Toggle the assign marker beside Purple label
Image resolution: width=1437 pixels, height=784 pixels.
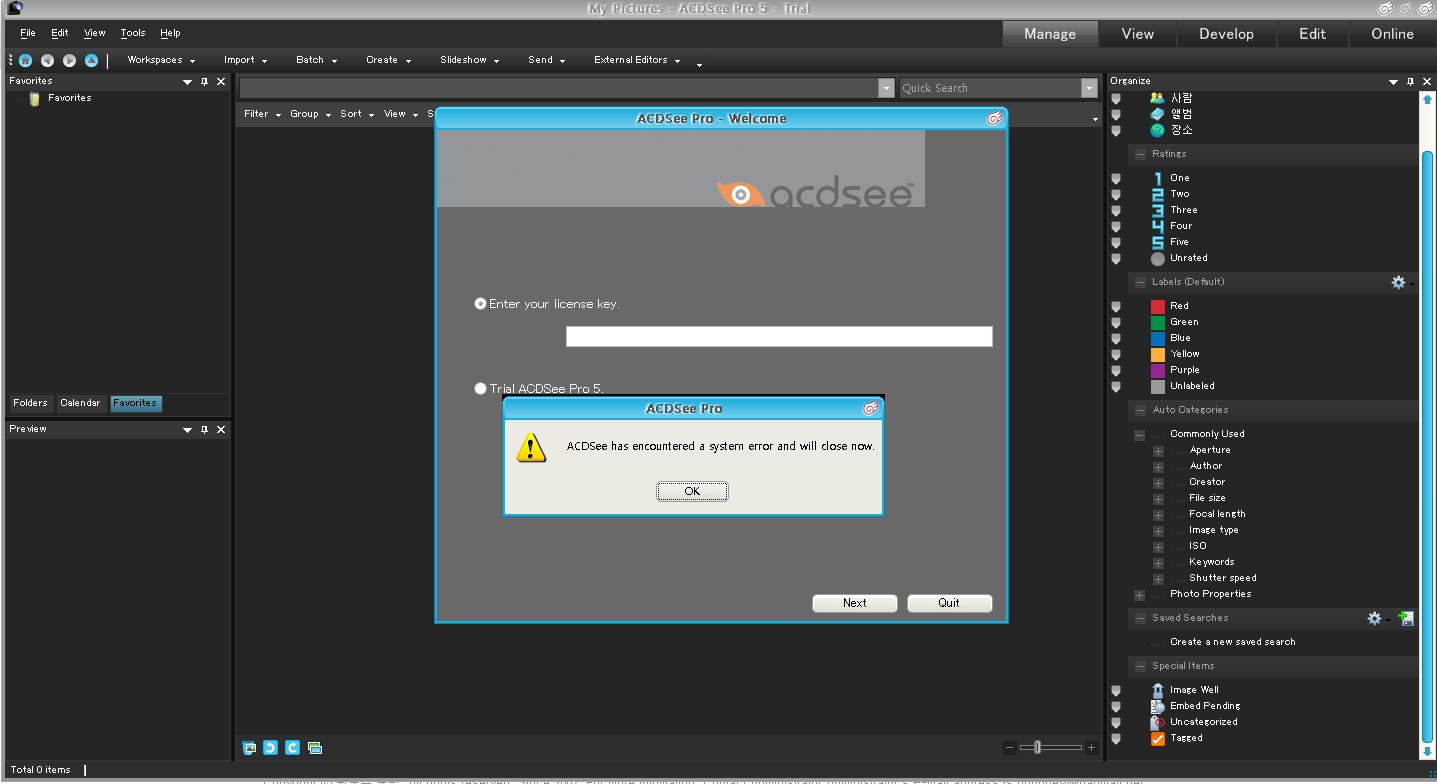pos(1116,370)
